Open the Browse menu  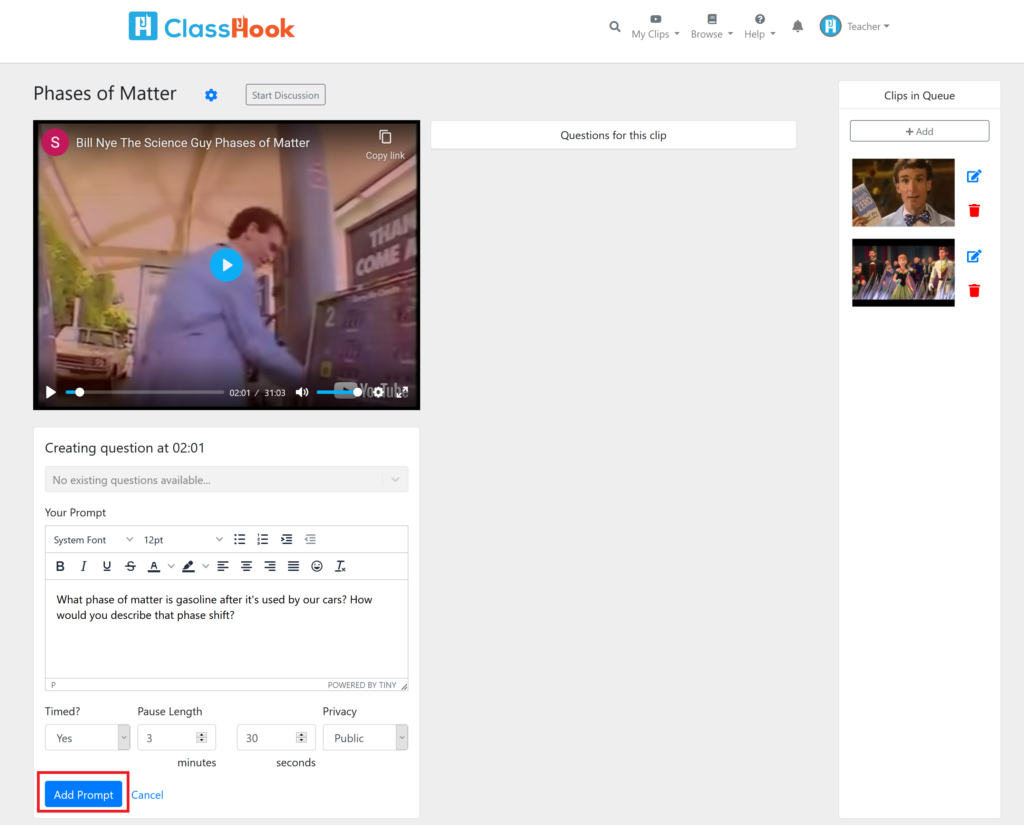(x=711, y=27)
